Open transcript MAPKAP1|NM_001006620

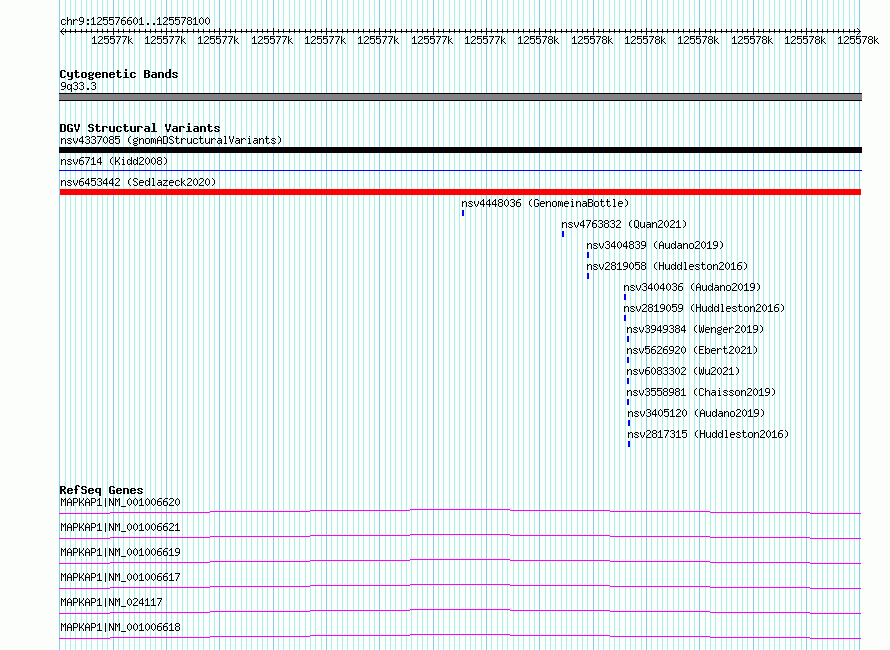click(x=120, y=502)
